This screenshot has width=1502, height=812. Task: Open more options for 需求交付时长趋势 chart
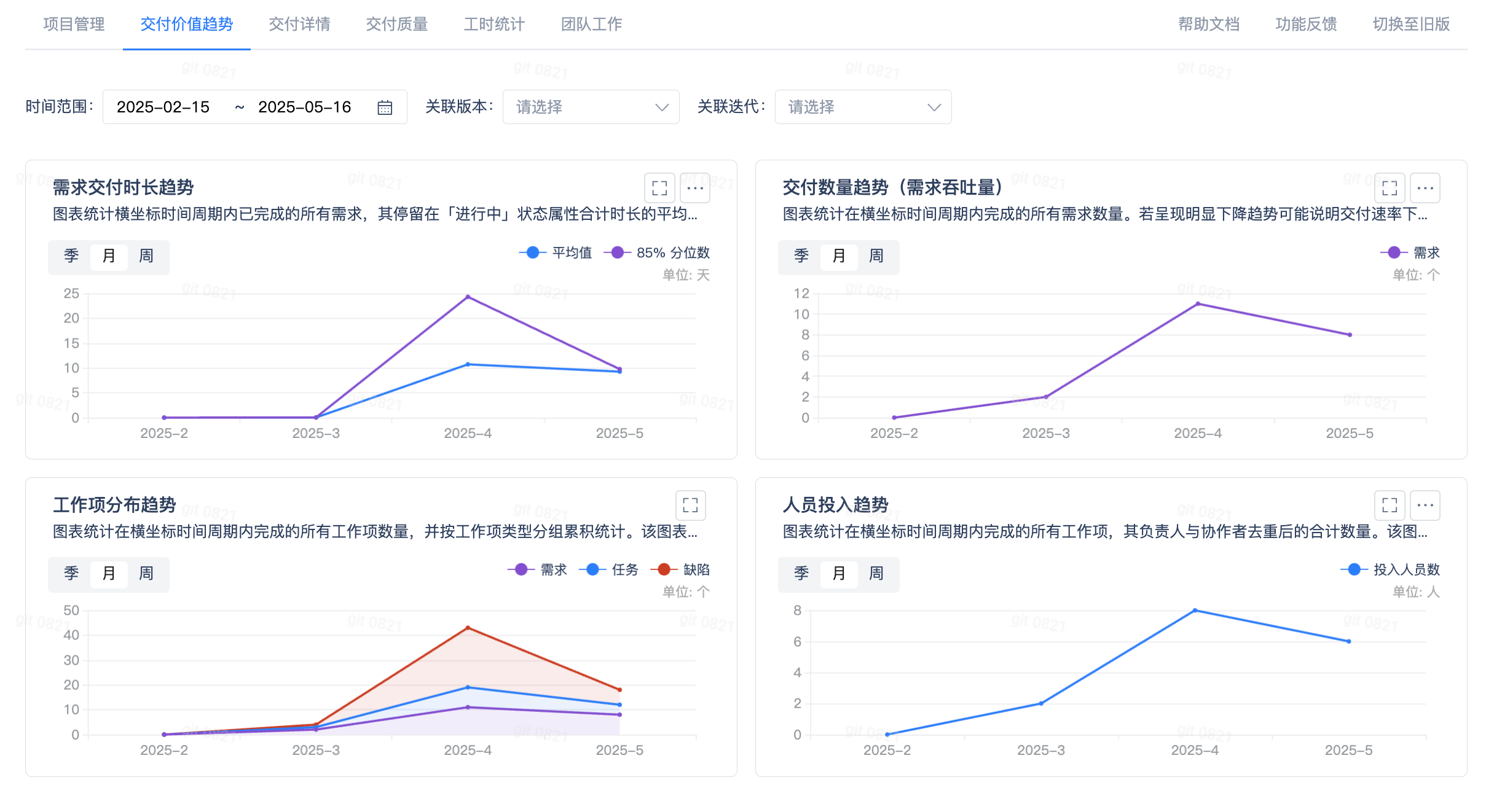(695, 188)
